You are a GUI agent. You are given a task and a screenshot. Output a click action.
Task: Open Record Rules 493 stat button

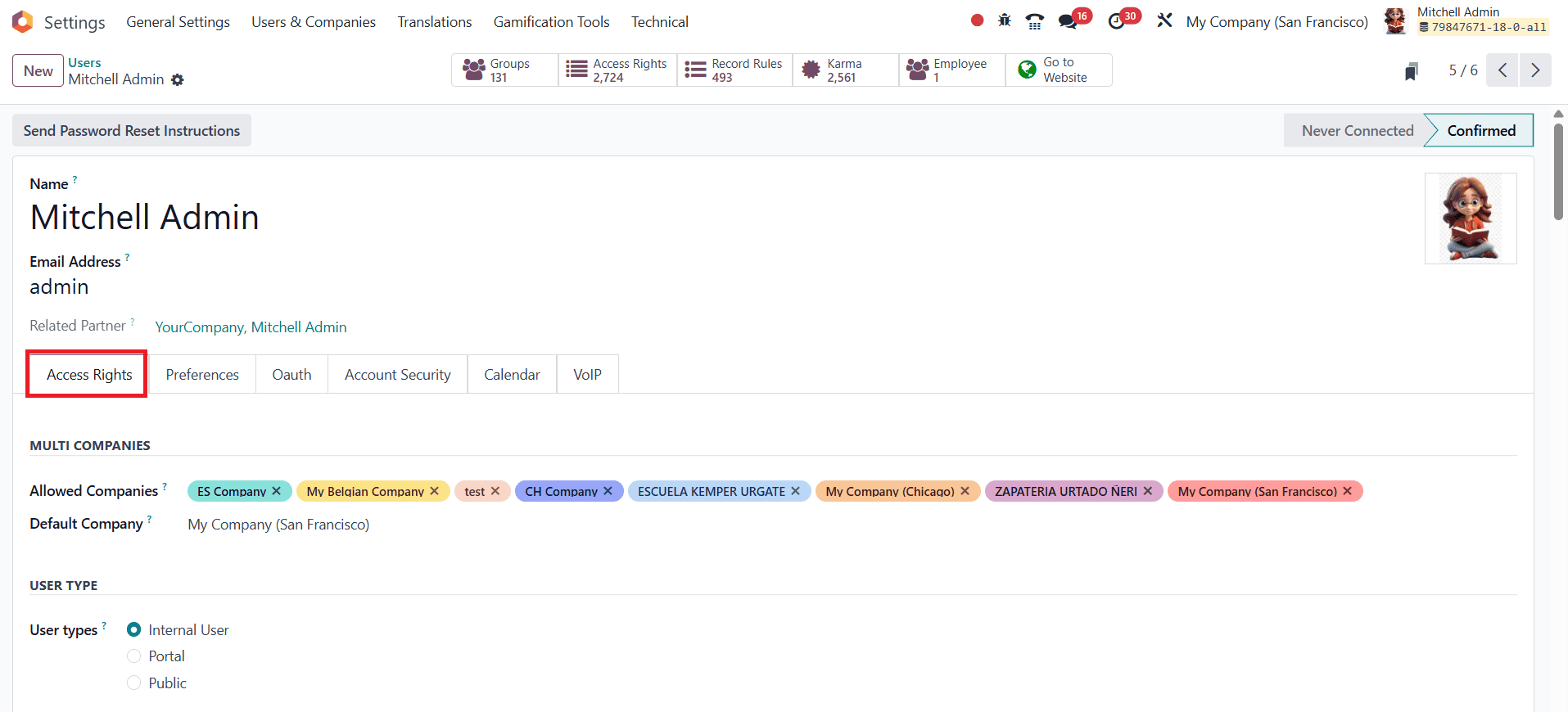click(734, 70)
